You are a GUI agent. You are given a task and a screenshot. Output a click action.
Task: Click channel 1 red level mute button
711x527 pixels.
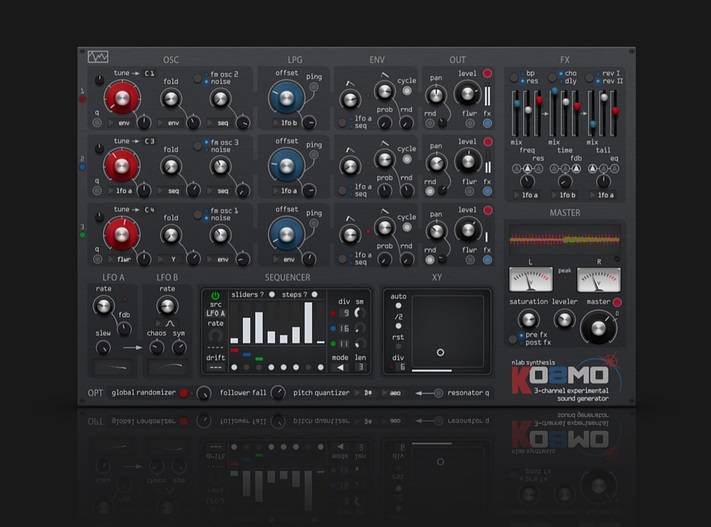[488, 74]
